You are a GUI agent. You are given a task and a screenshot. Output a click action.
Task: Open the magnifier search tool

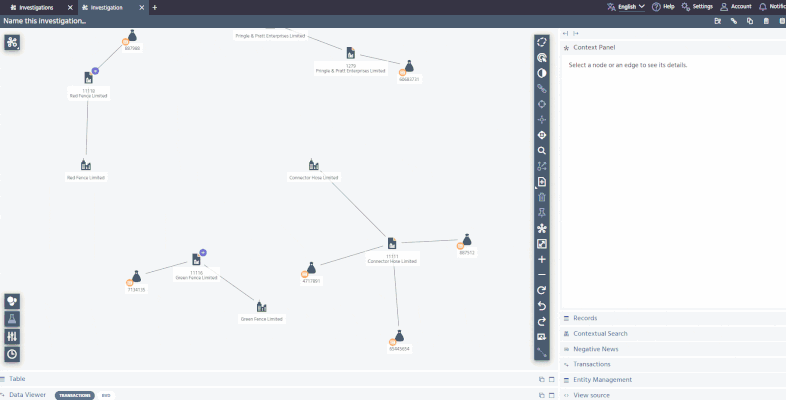click(x=541, y=151)
